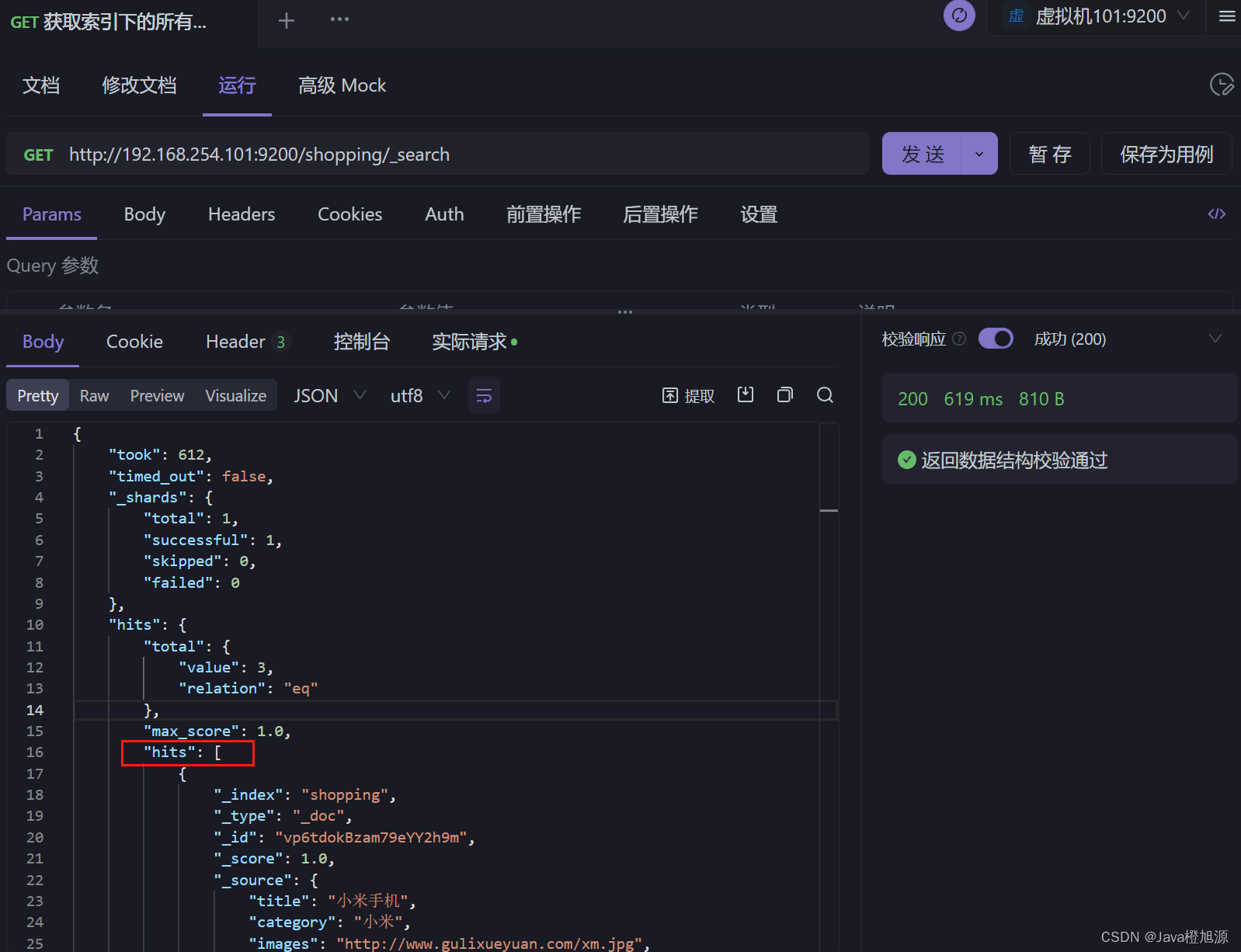Search within the response body
This screenshot has width=1241, height=952.
coord(825,394)
